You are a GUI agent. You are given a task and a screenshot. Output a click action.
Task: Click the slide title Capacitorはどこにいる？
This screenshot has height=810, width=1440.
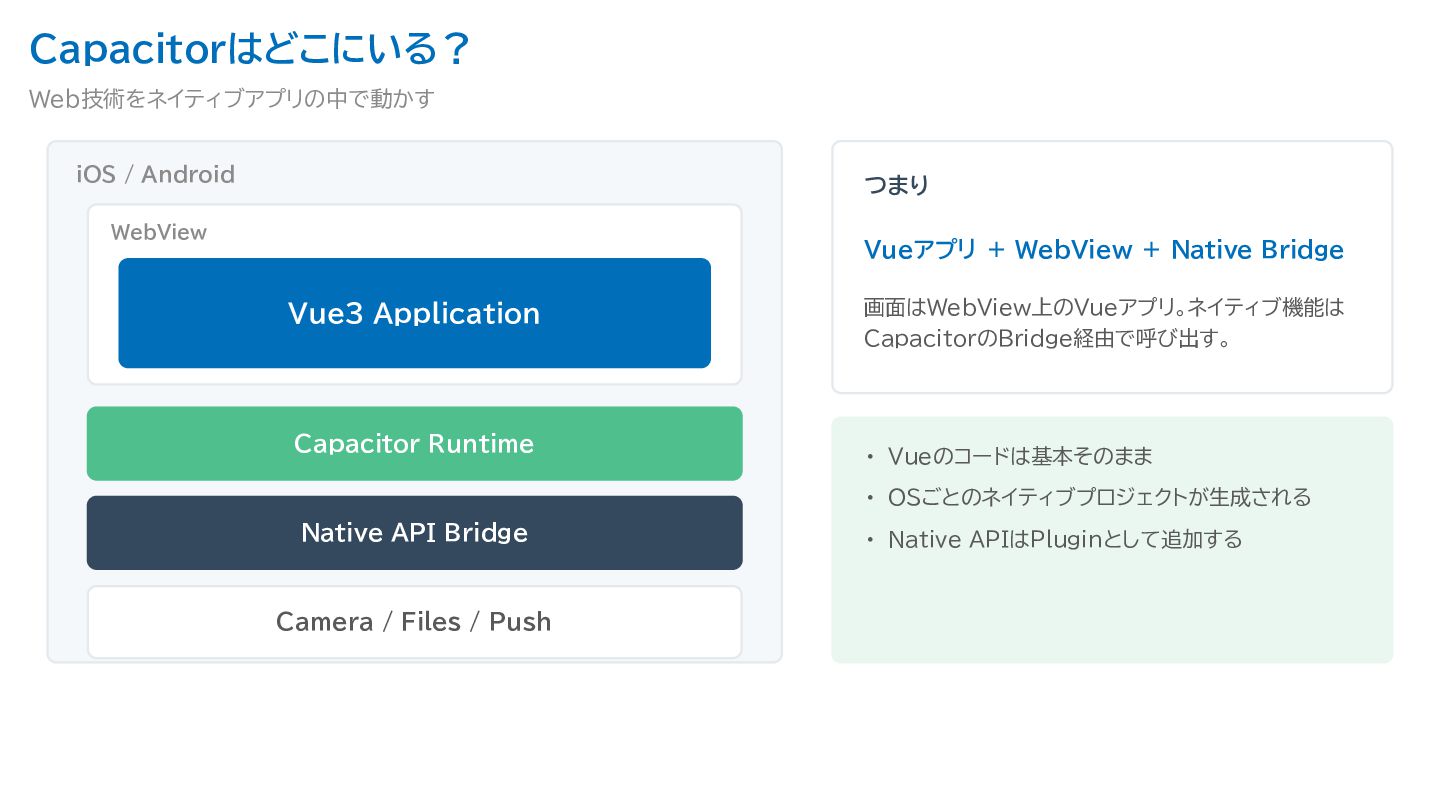click(x=250, y=49)
